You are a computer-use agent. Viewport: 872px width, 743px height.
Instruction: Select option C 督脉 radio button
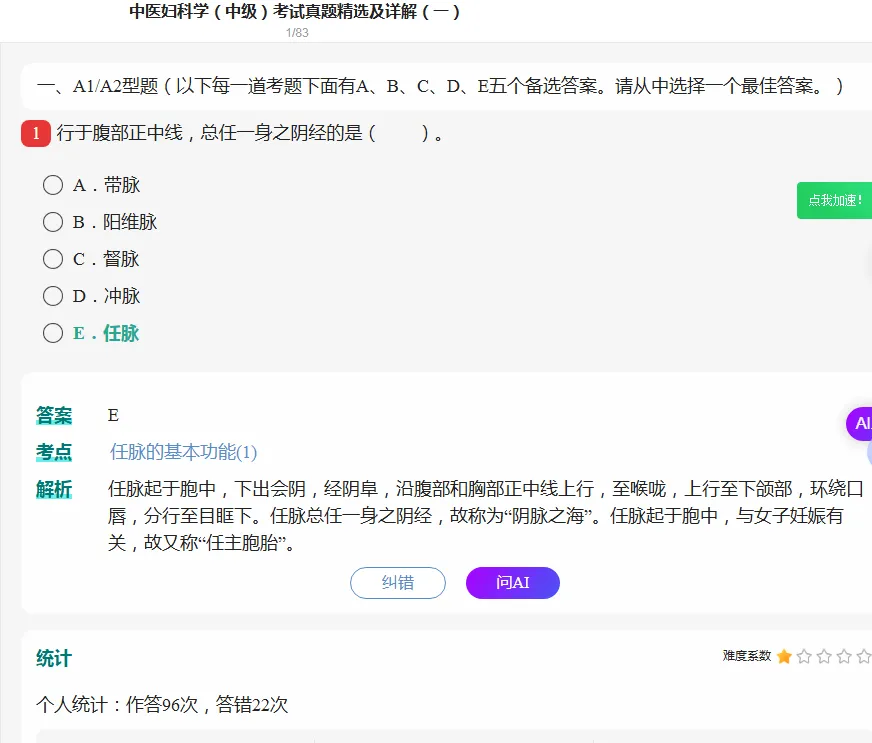click(x=53, y=259)
